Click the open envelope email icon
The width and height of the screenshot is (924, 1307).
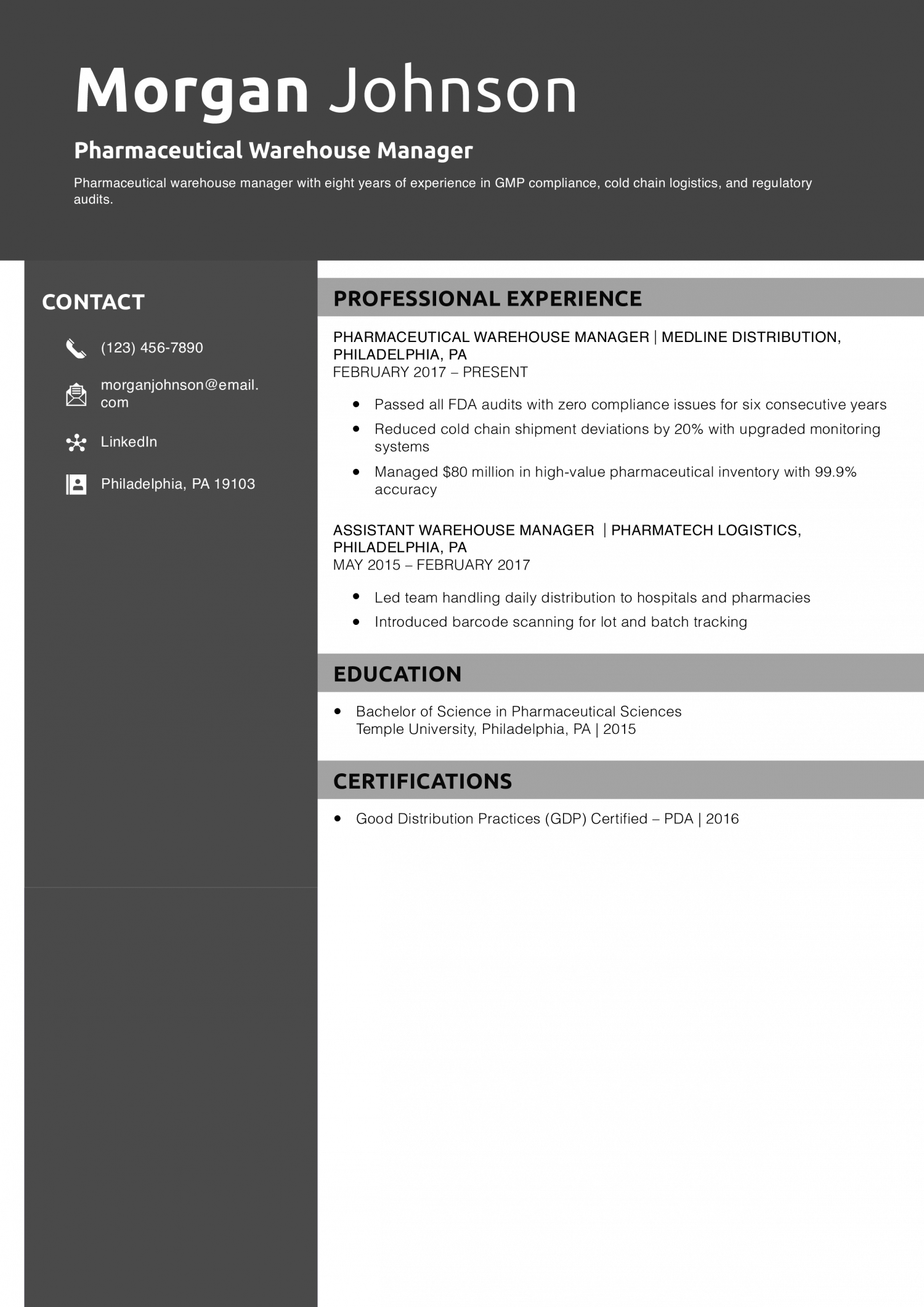(76, 394)
